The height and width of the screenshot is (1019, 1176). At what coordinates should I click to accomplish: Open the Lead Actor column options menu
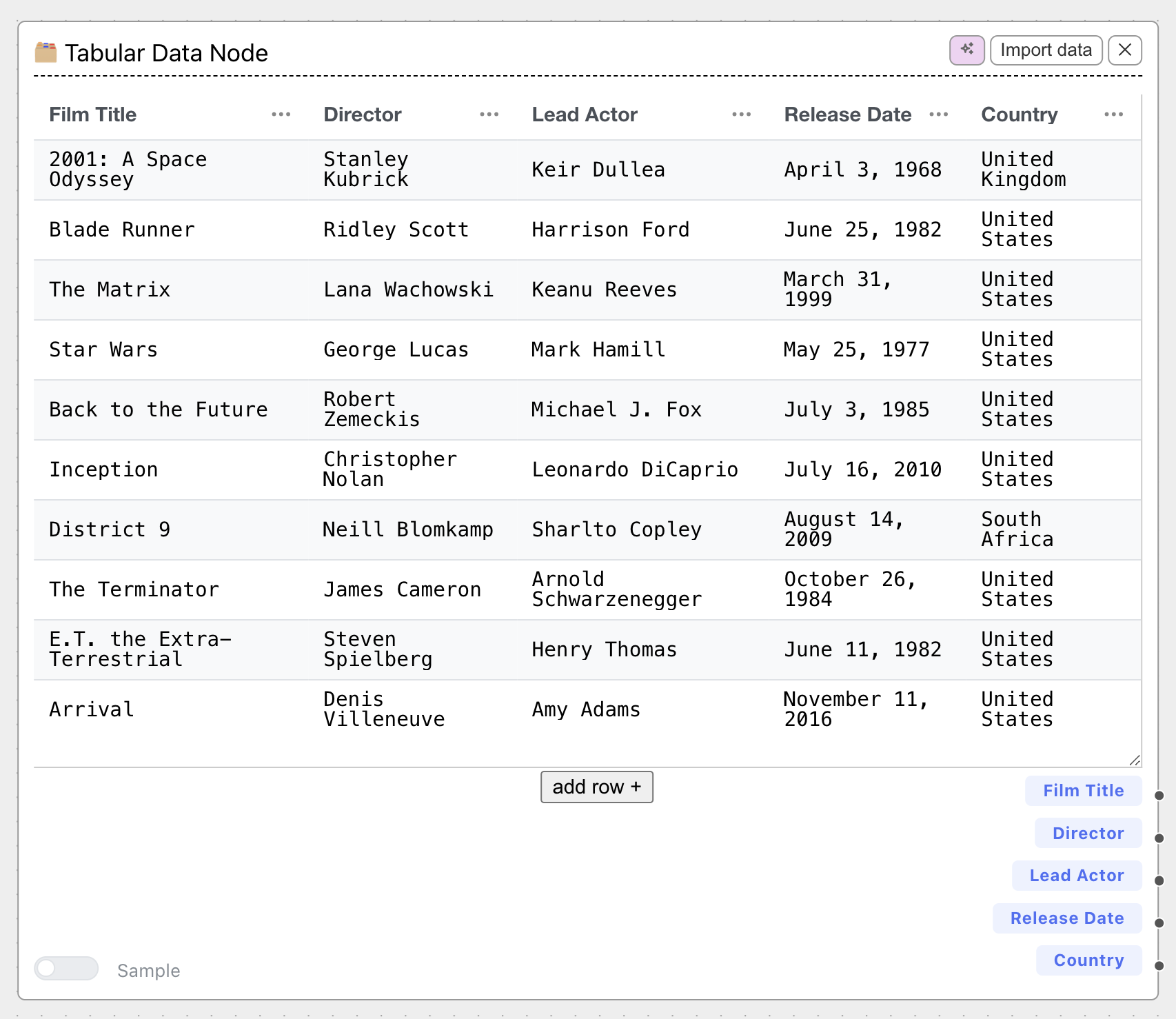point(740,114)
